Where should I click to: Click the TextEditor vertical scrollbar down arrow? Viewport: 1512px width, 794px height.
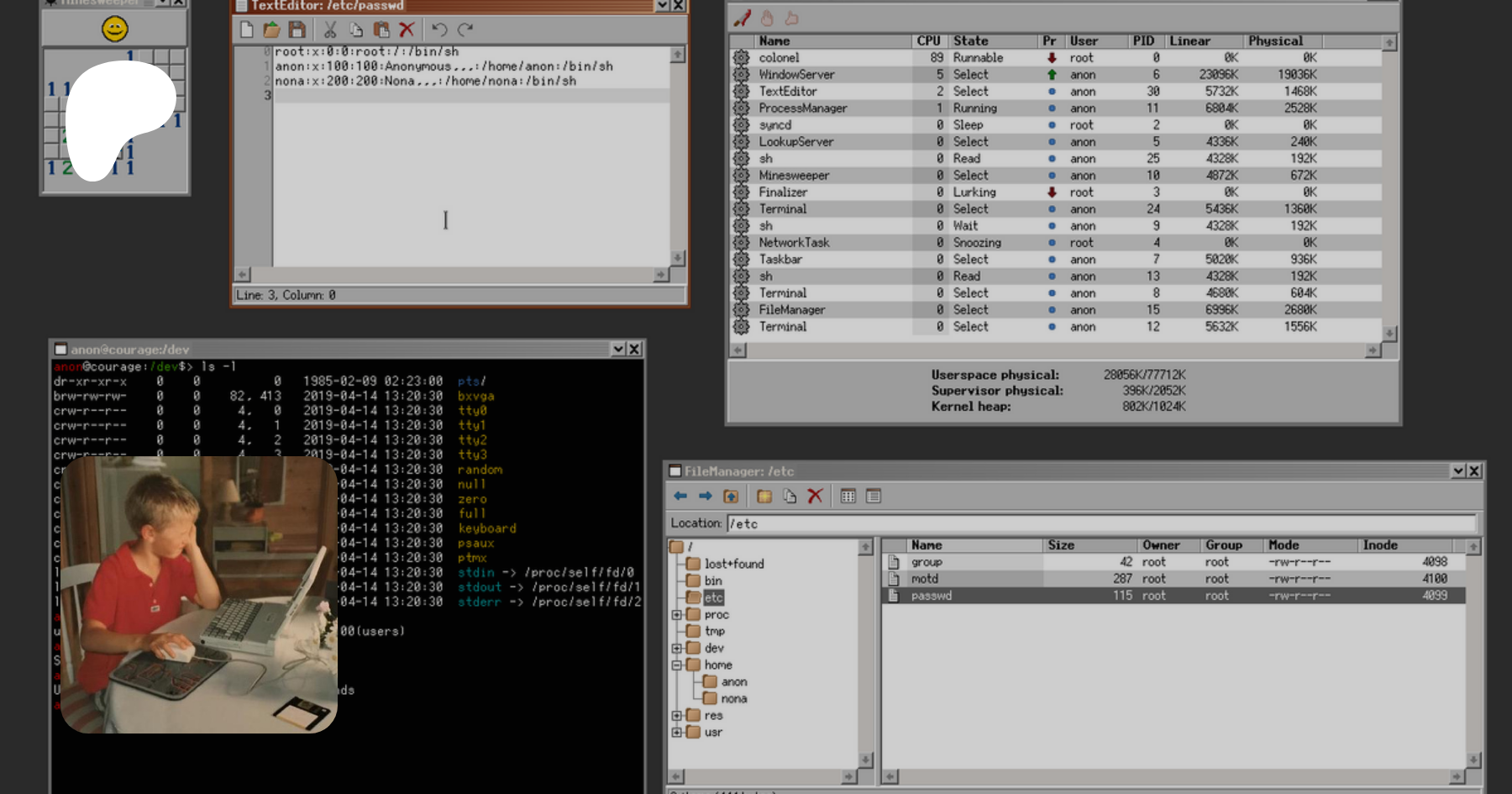[678, 258]
